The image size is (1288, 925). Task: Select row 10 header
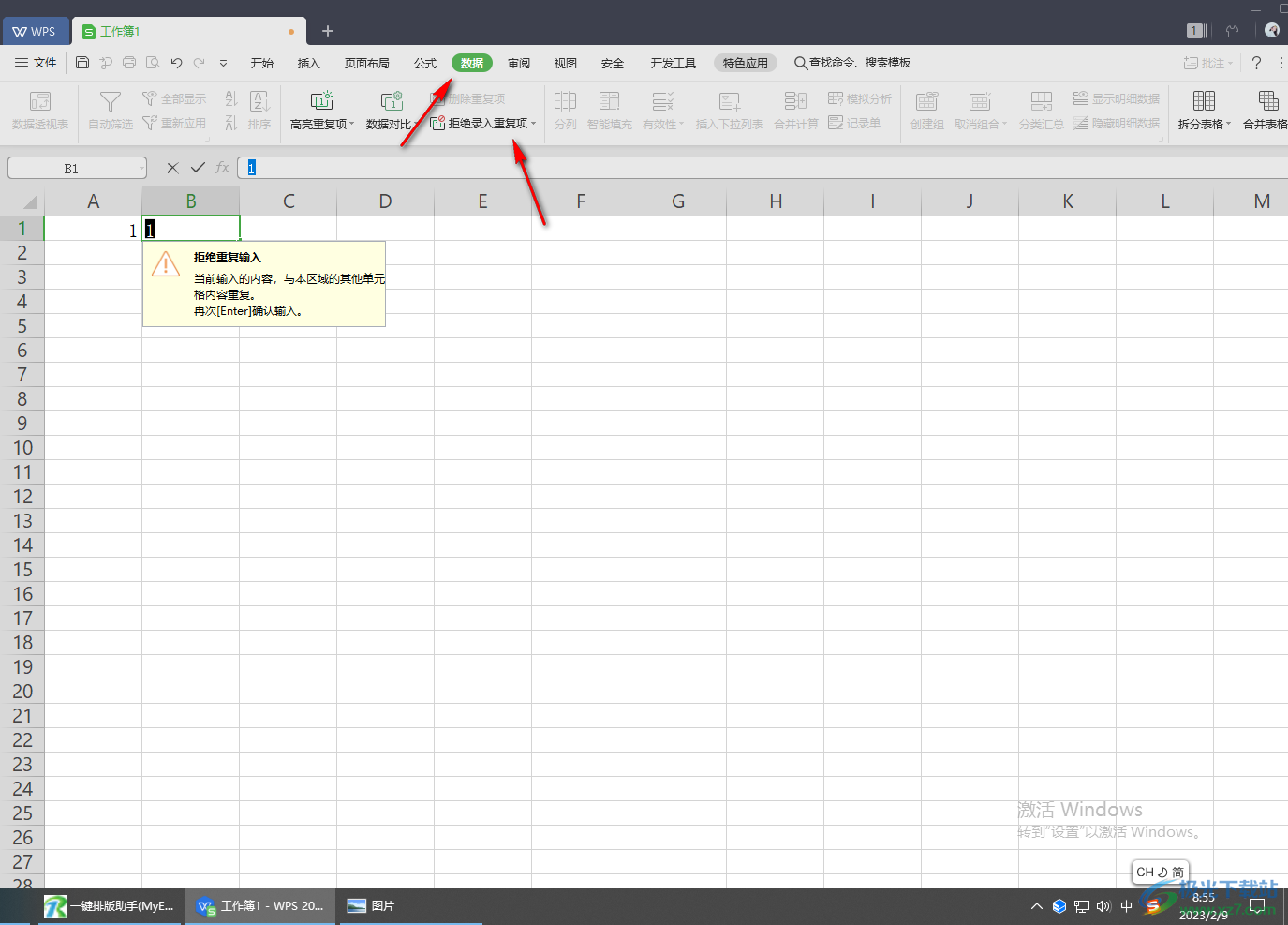click(x=22, y=448)
